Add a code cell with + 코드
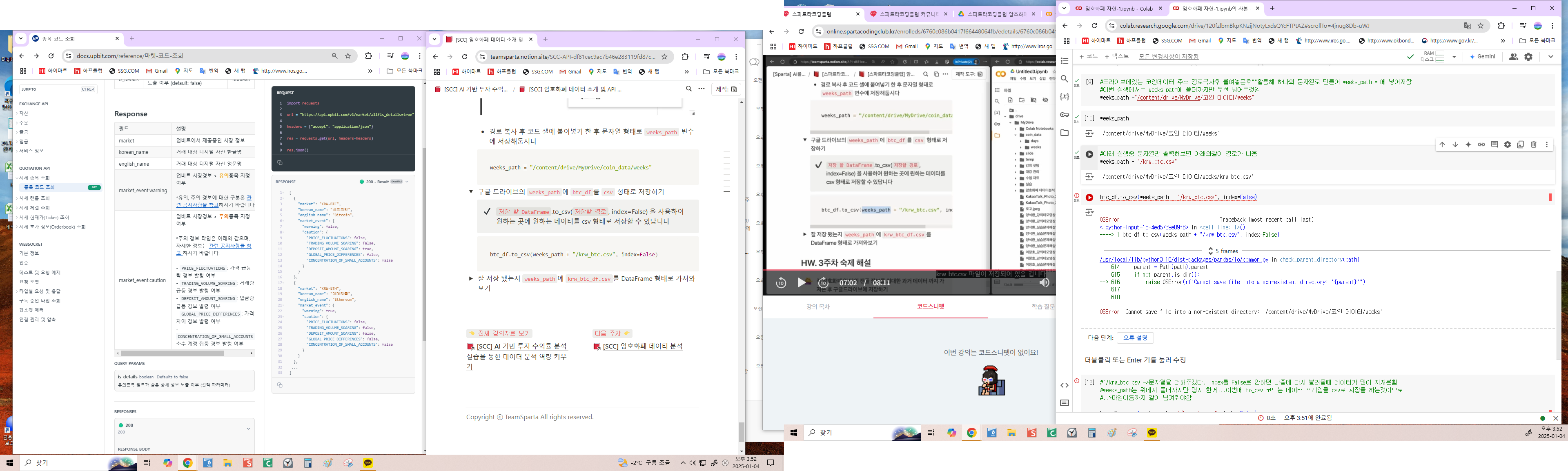Viewport: 1568px width, 471px height. [1088, 57]
